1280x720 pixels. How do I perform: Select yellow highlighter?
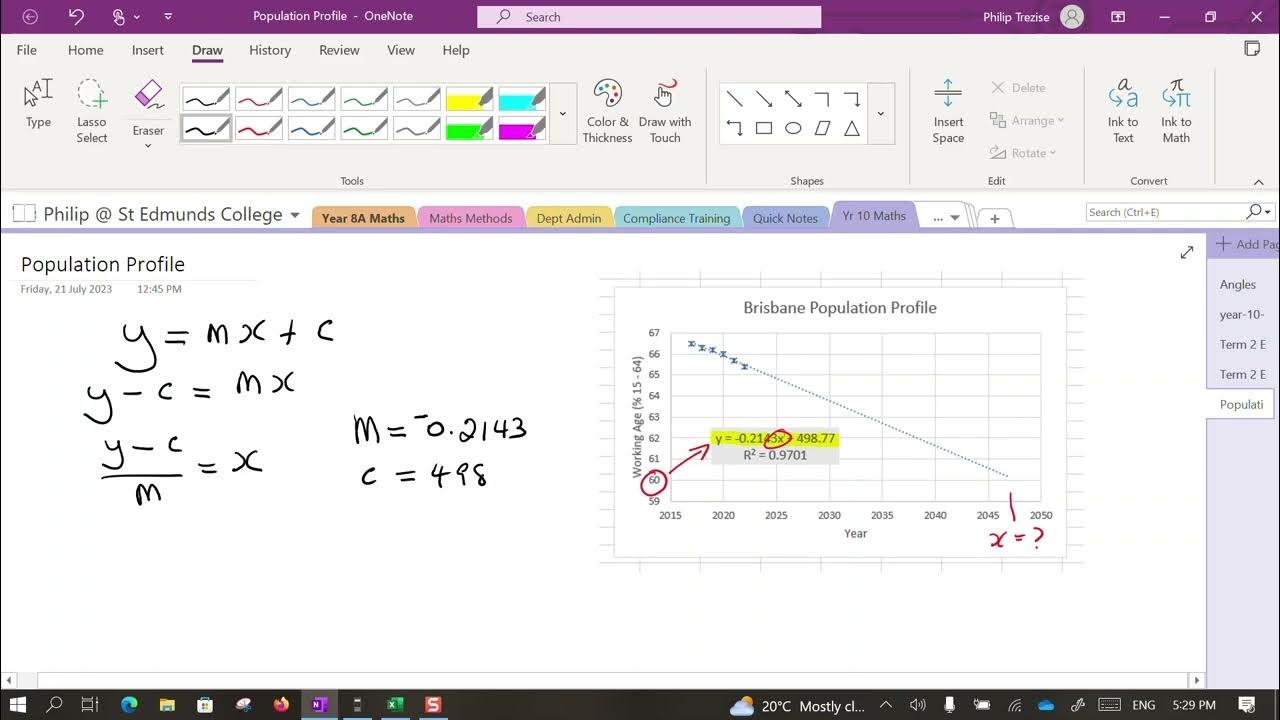click(x=470, y=99)
